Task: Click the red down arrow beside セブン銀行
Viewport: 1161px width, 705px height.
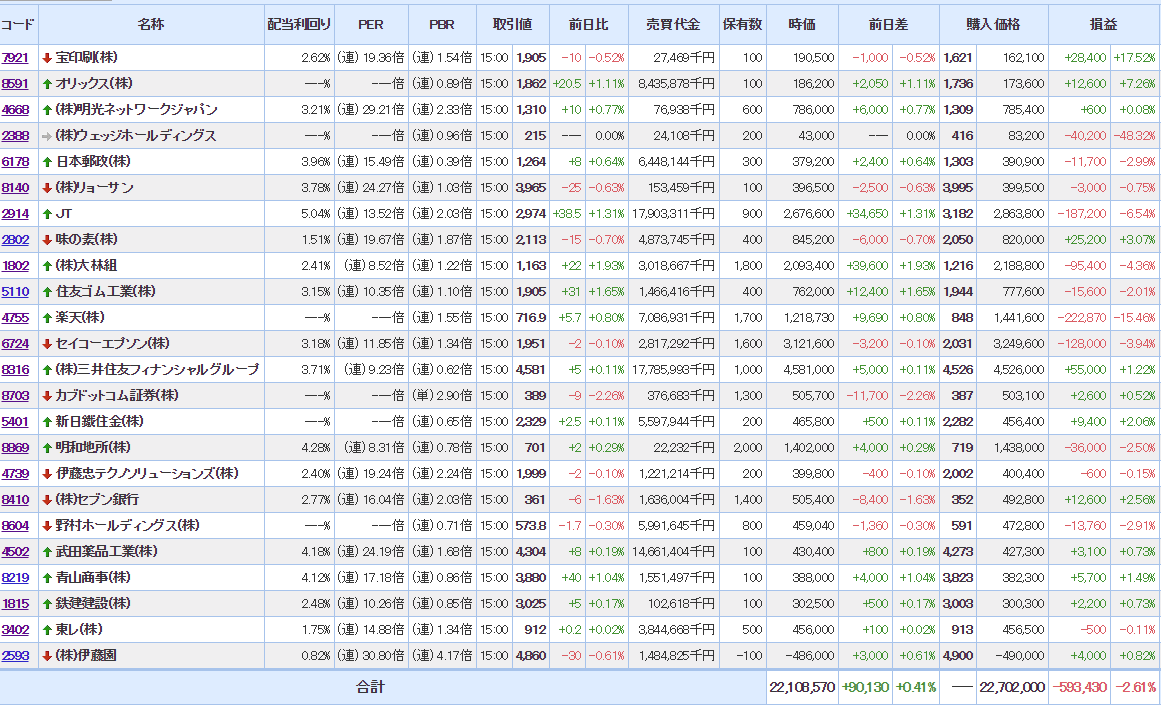Action: tap(47, 500)
